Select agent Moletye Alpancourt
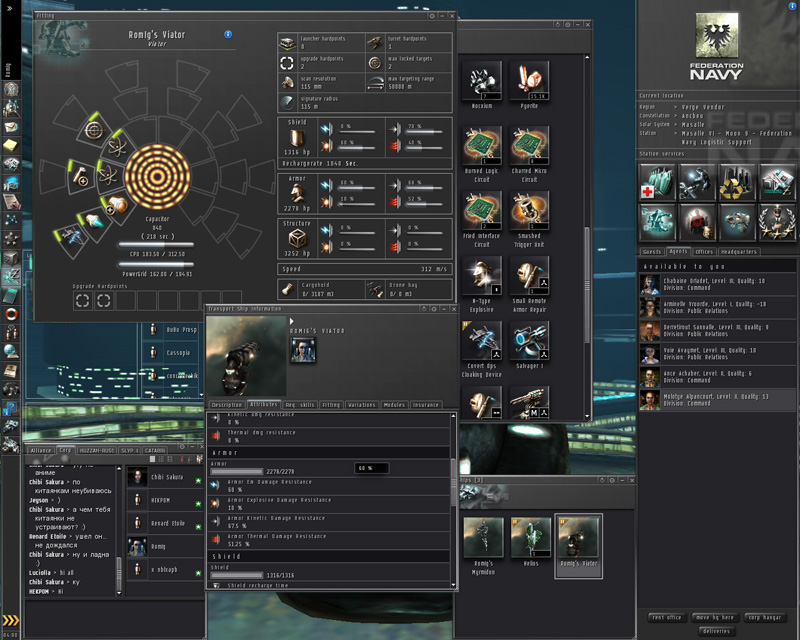This screenshot has width=800, height=640. 717,400
